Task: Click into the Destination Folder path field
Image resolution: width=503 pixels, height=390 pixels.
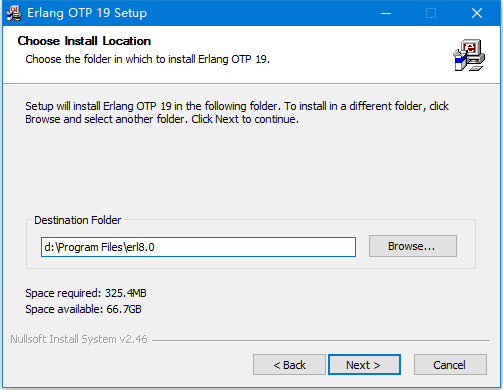Action: pos(198,247)
